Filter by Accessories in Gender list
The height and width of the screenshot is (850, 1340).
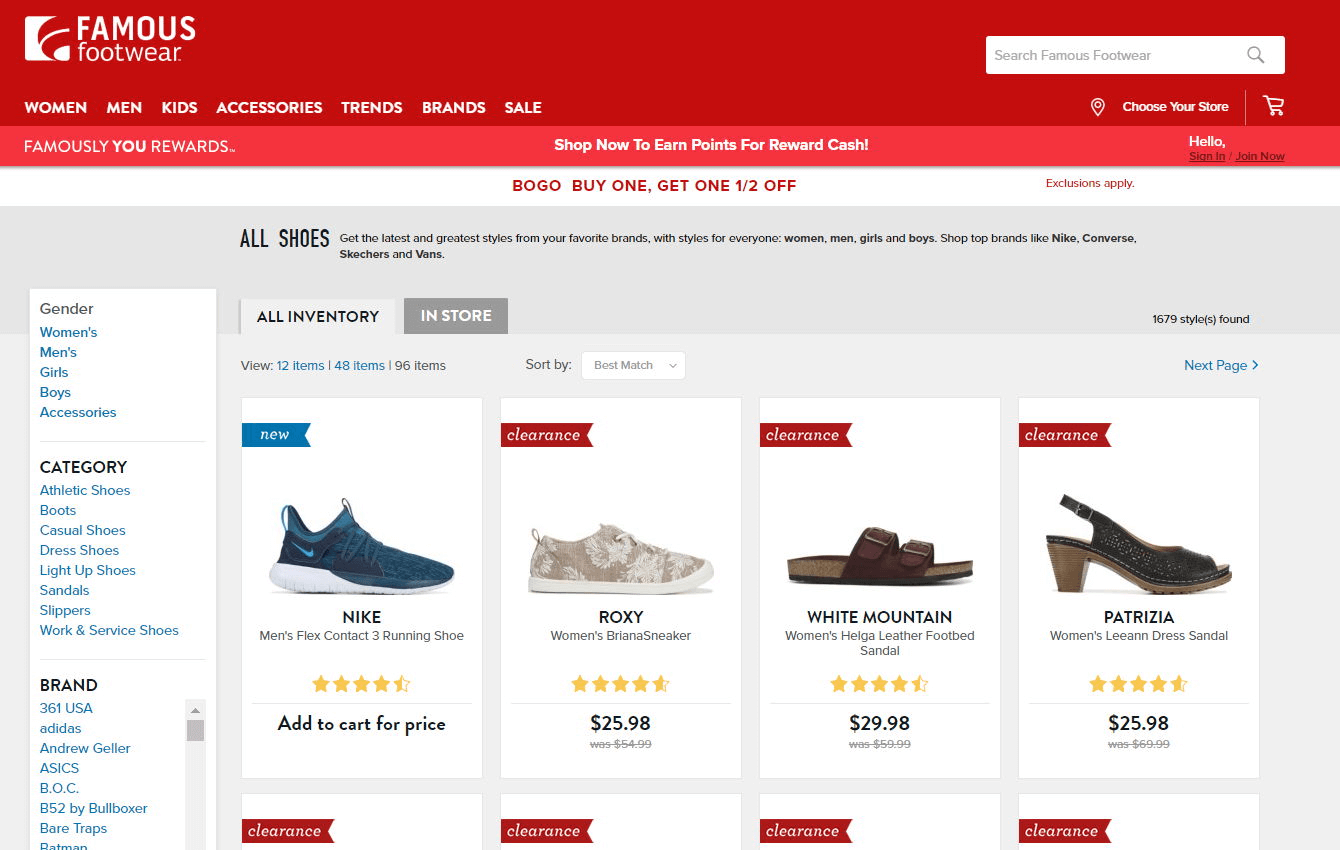click(x=78, y=412)
